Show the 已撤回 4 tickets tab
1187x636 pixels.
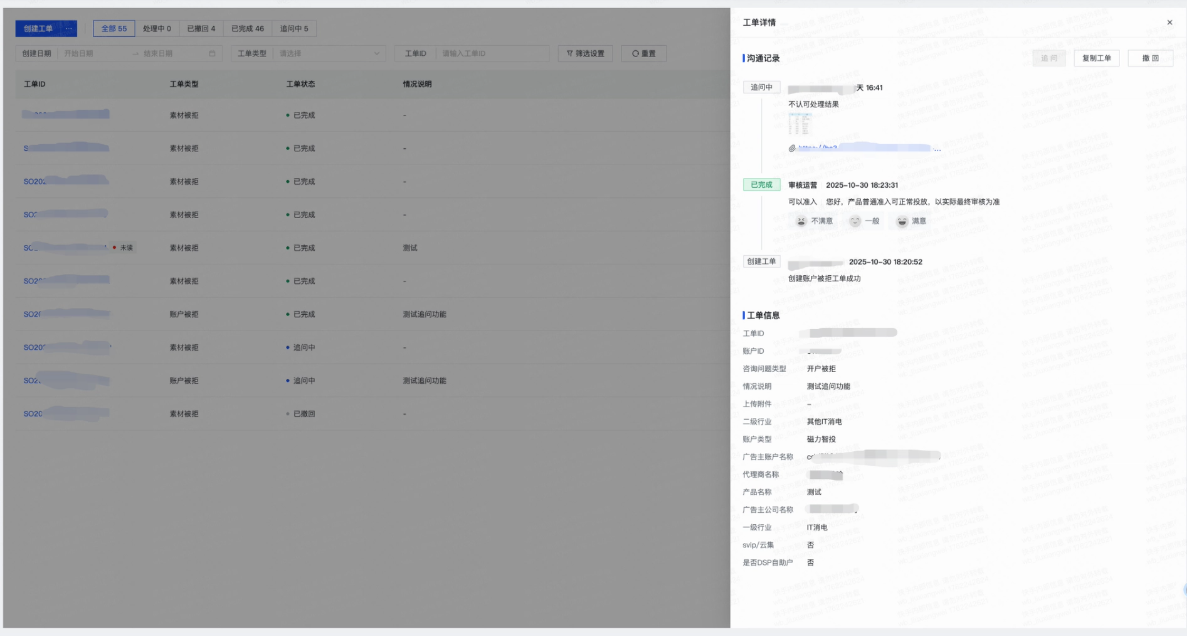tap(201, 29)
